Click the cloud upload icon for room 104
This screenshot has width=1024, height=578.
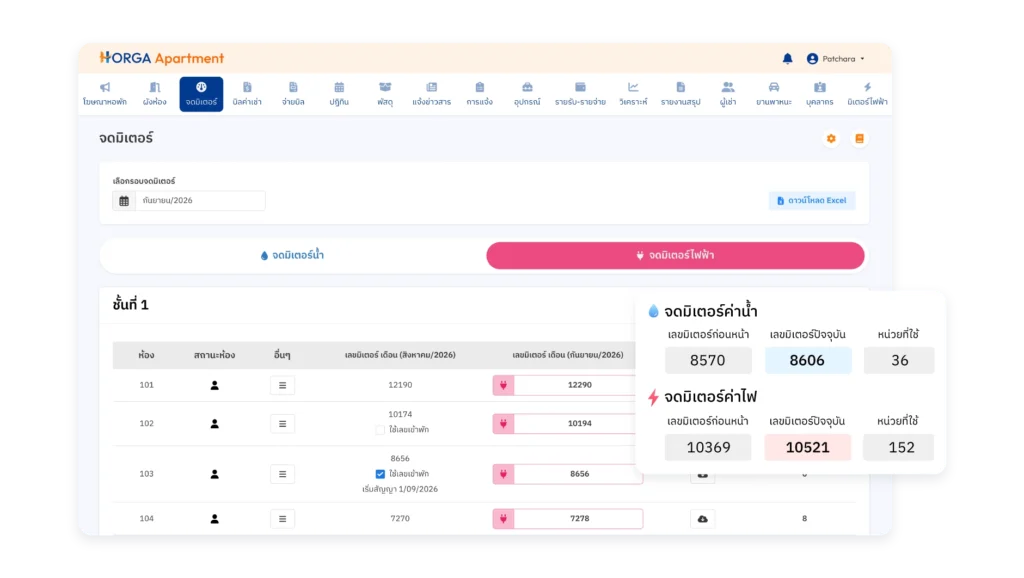pyautogui.click(x=703, y=519)
